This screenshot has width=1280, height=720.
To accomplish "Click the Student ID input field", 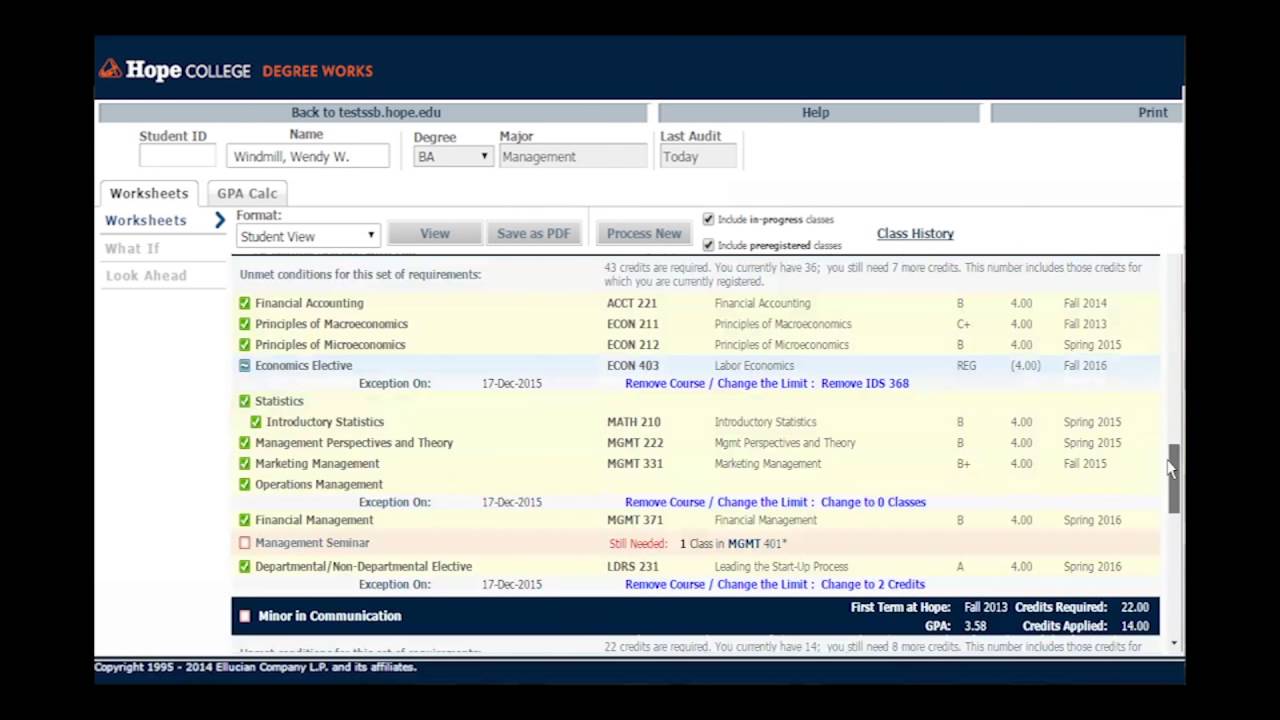I will click(x=177, y=156).
